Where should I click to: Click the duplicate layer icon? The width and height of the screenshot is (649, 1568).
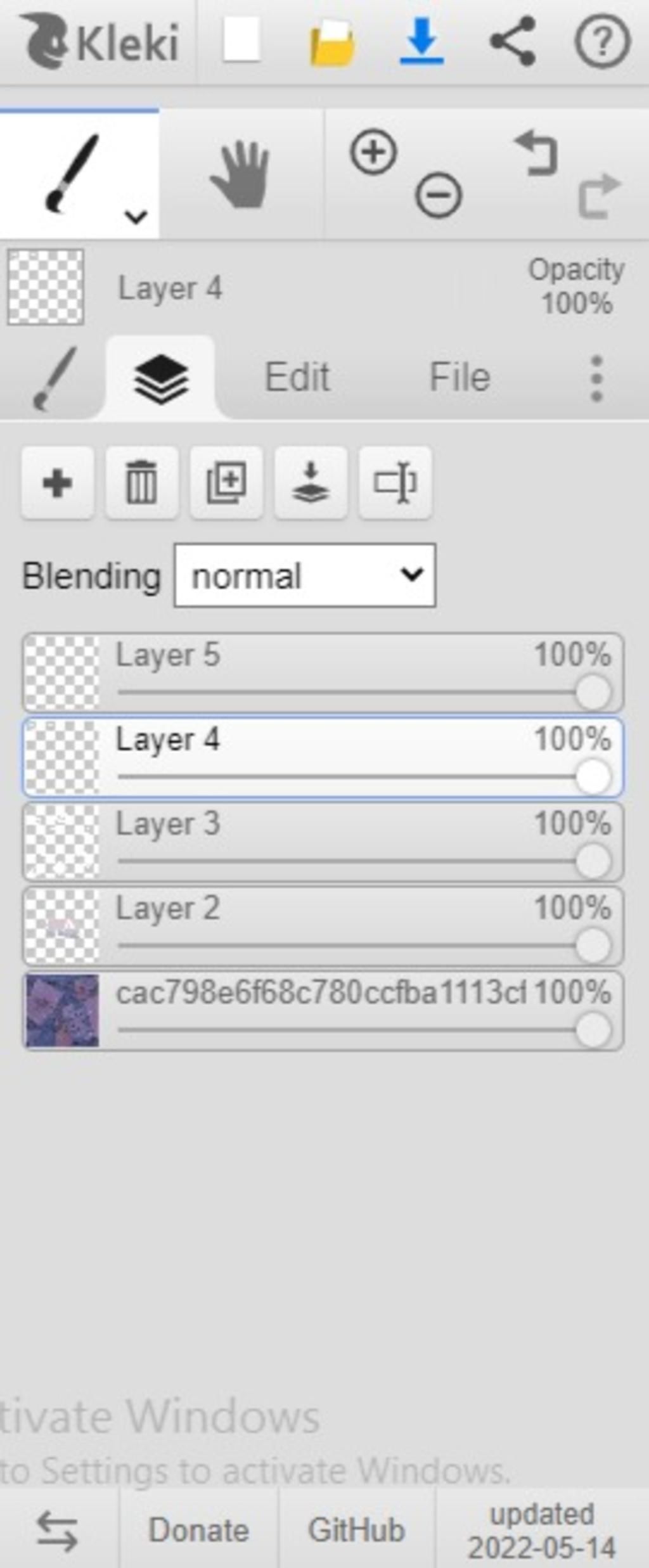[226, 484]
